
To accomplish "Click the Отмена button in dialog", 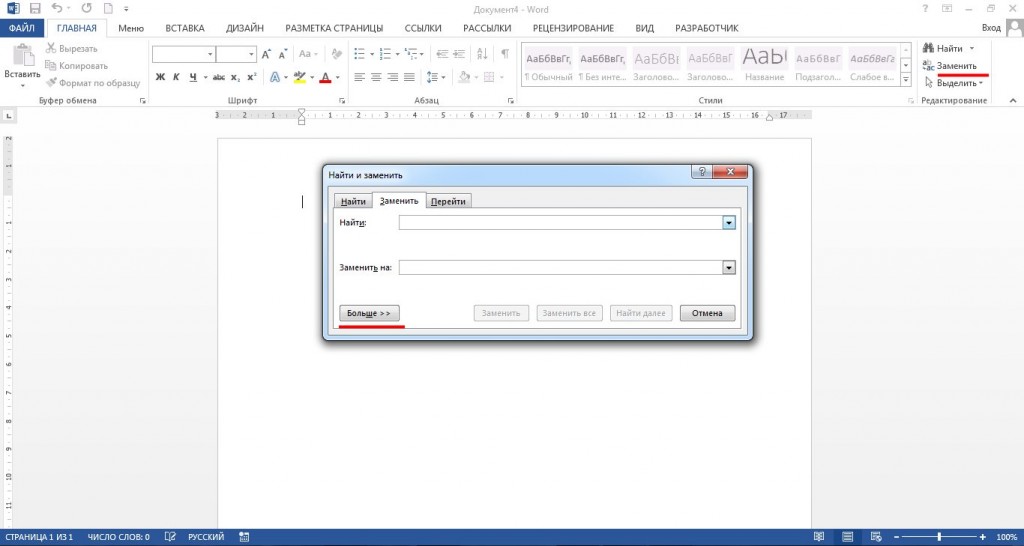I will point(707,314).
